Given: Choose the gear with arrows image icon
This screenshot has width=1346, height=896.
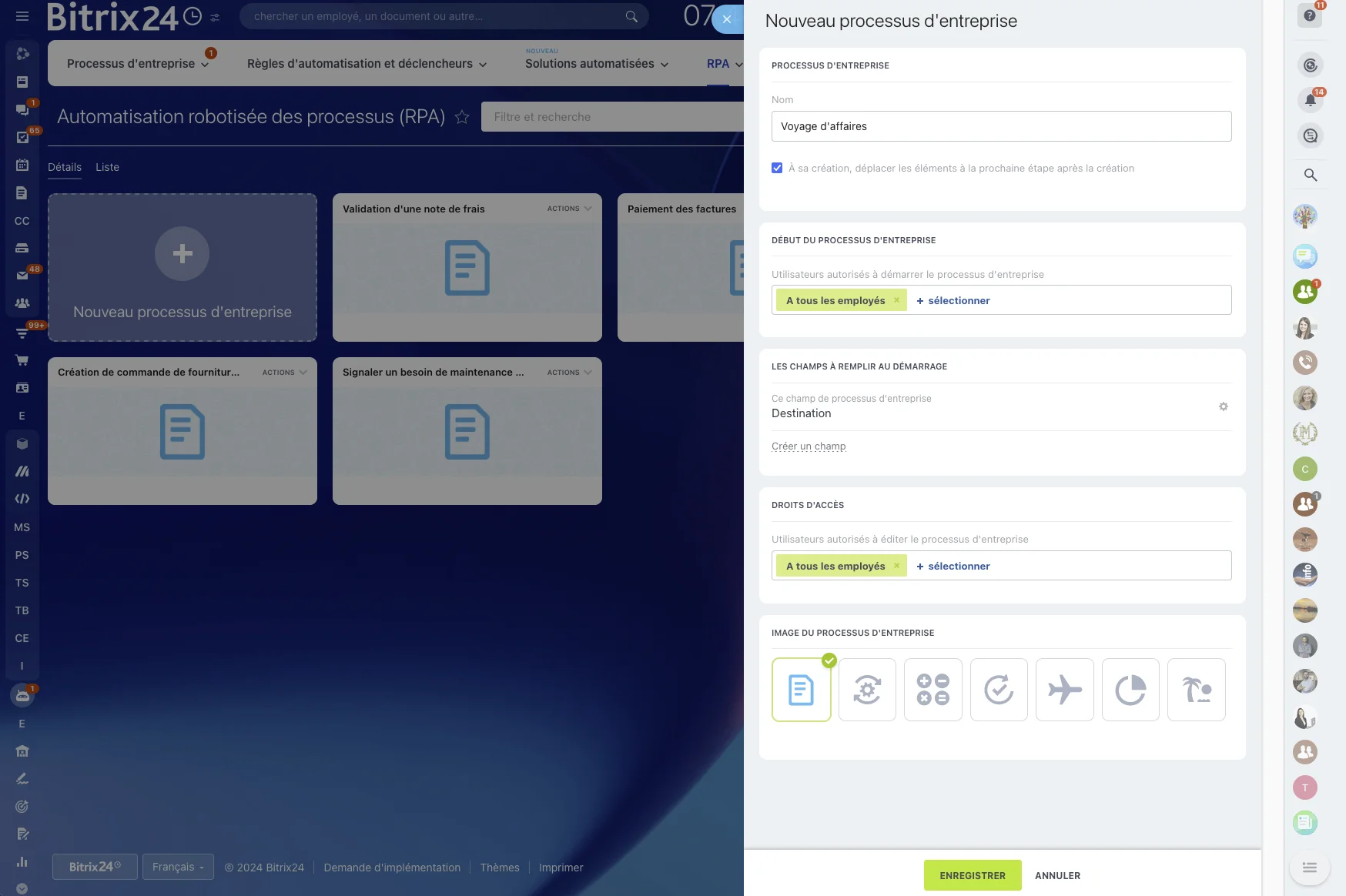Looking at the screenshot, I should (x=867, y=690).
